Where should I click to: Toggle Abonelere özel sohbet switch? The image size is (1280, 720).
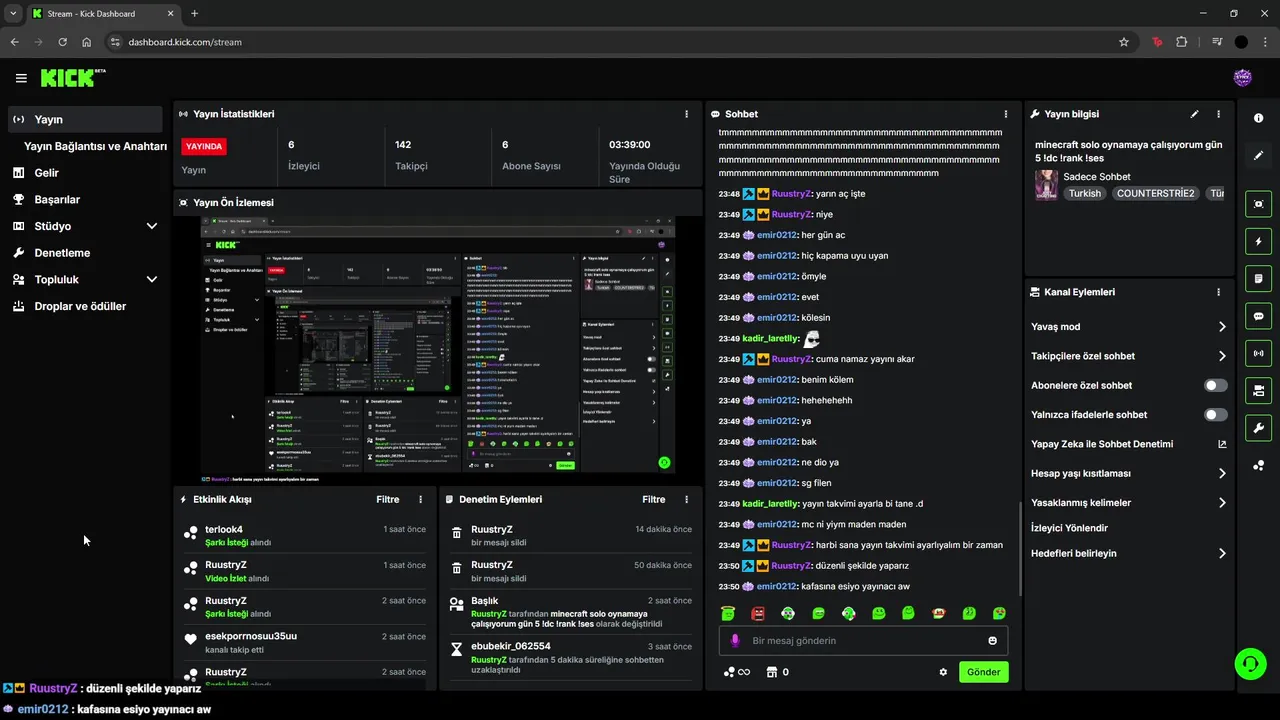(1216, 385)
